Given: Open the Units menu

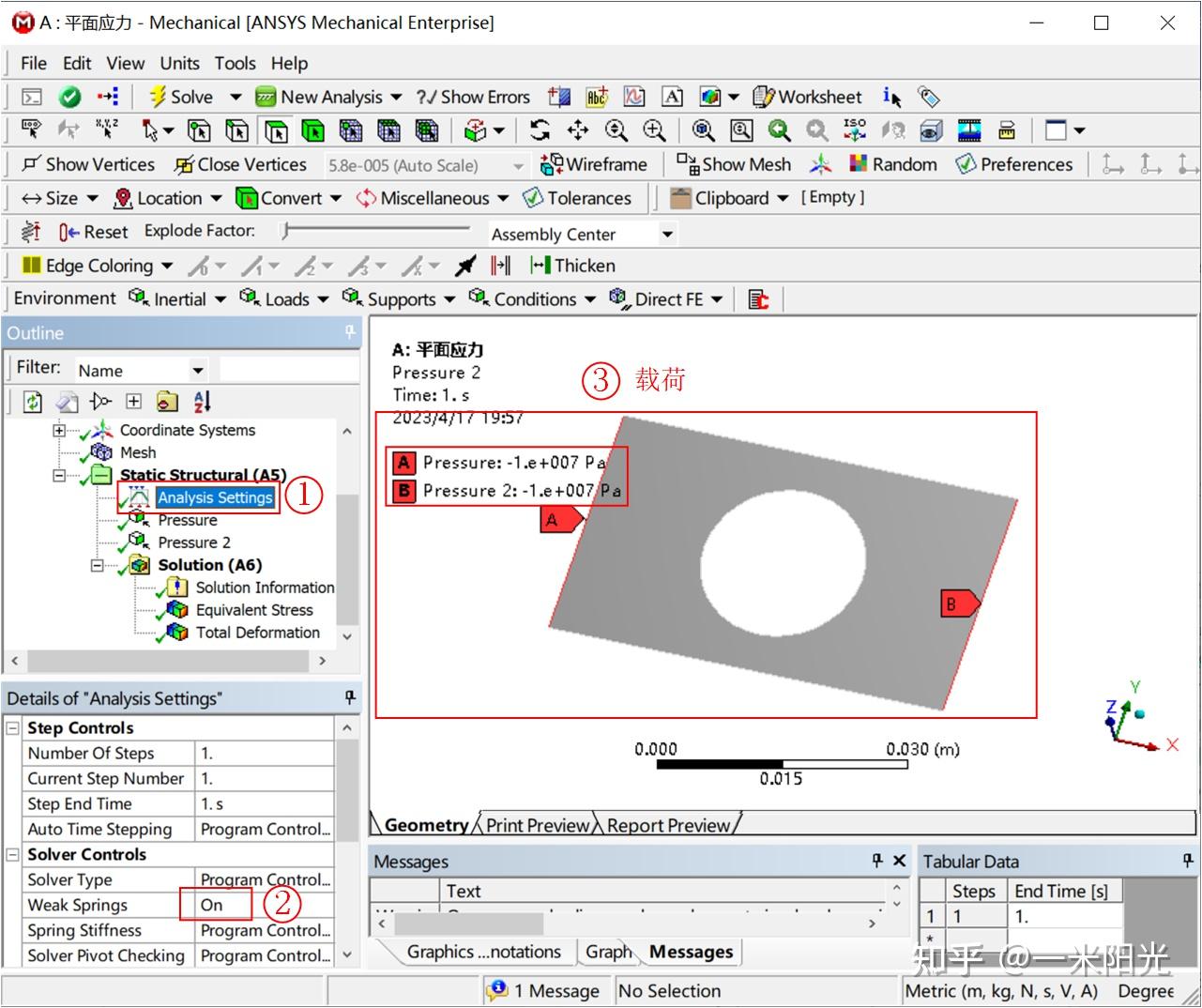Looking at the screenshot, I should point(179,63).
